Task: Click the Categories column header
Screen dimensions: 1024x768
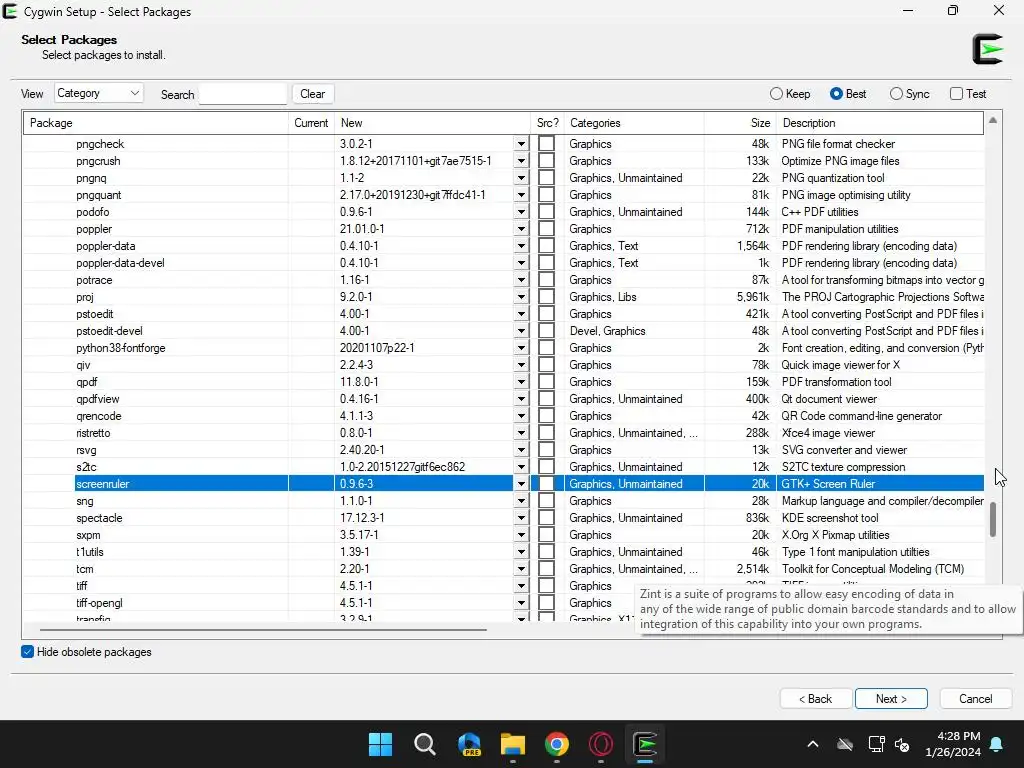Action: tap(633, 123)
